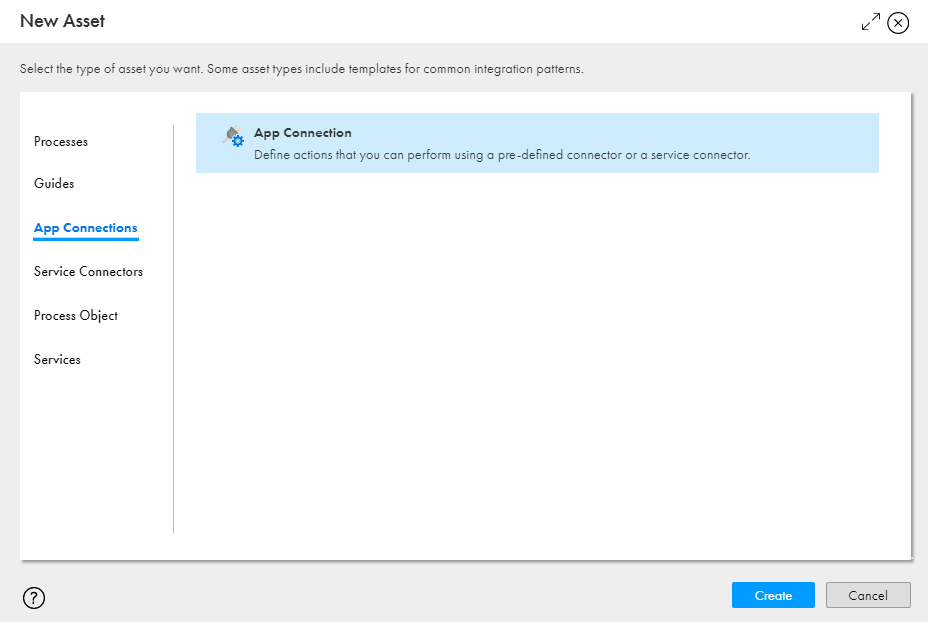Image resolution: width=928 pixels, height=622 pixels.
Task: Open the Service Connectors category
Action: [88, 272]
